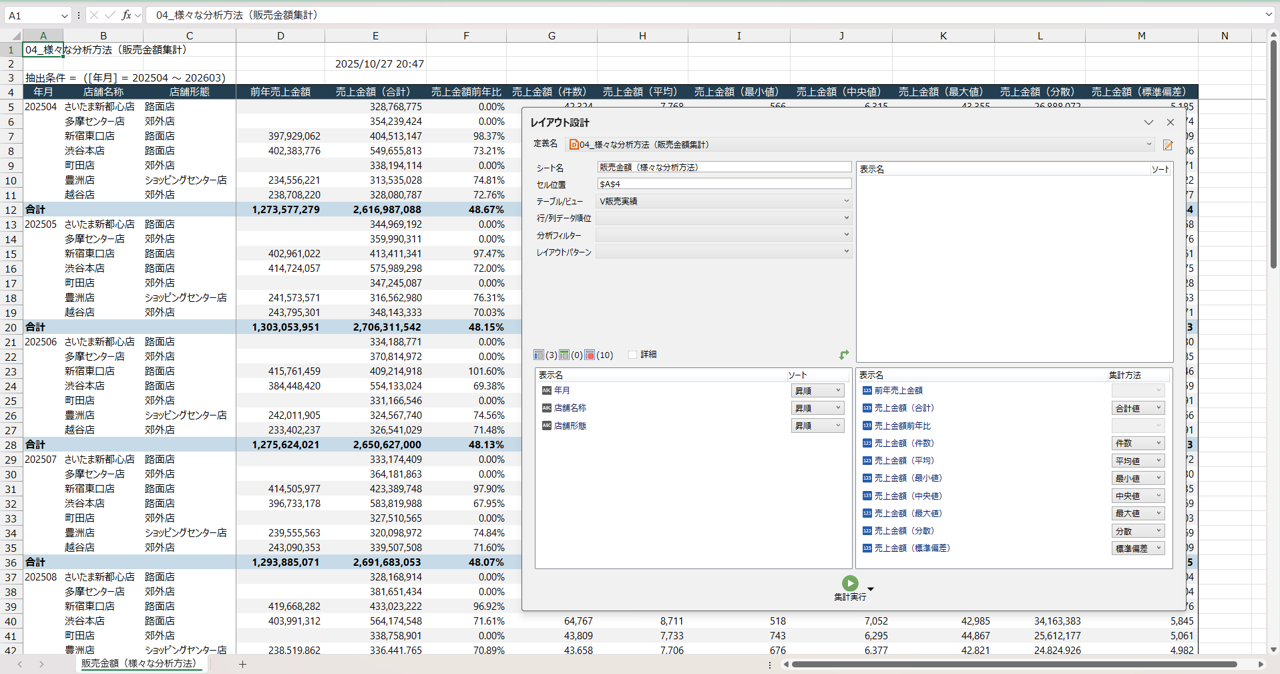Click the red data items icon (10)
Viewport: 1280px width, 674px height.
pyautogui.click(x=591, y=355)
